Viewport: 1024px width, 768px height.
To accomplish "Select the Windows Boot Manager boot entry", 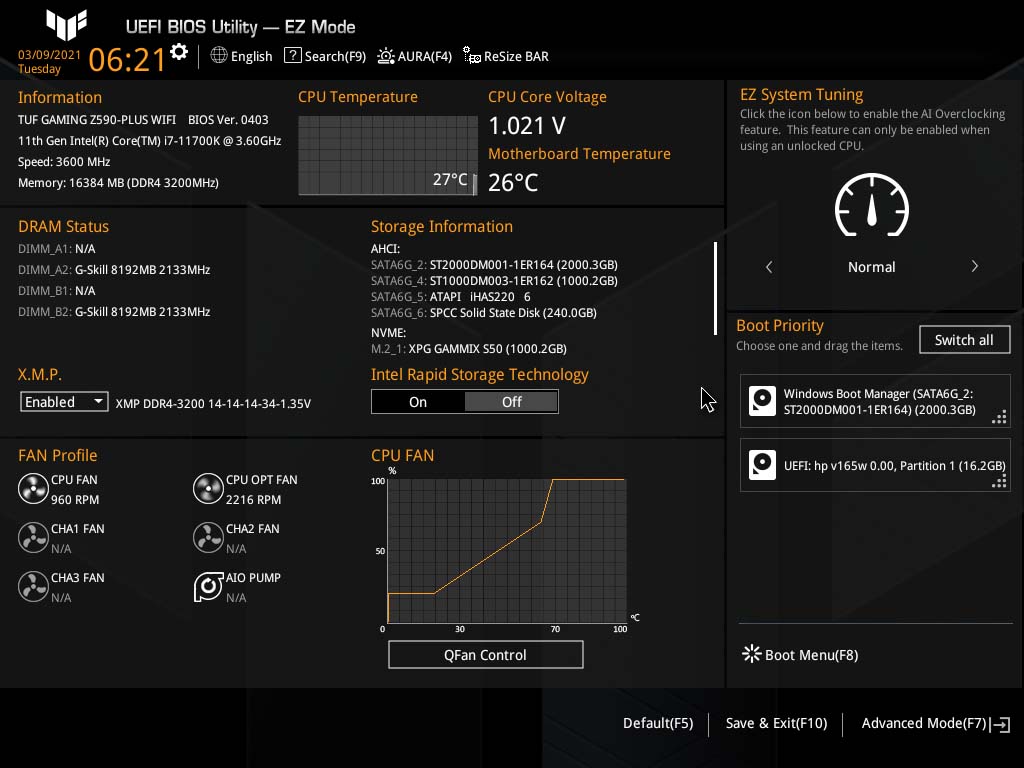I will (875, 401).
